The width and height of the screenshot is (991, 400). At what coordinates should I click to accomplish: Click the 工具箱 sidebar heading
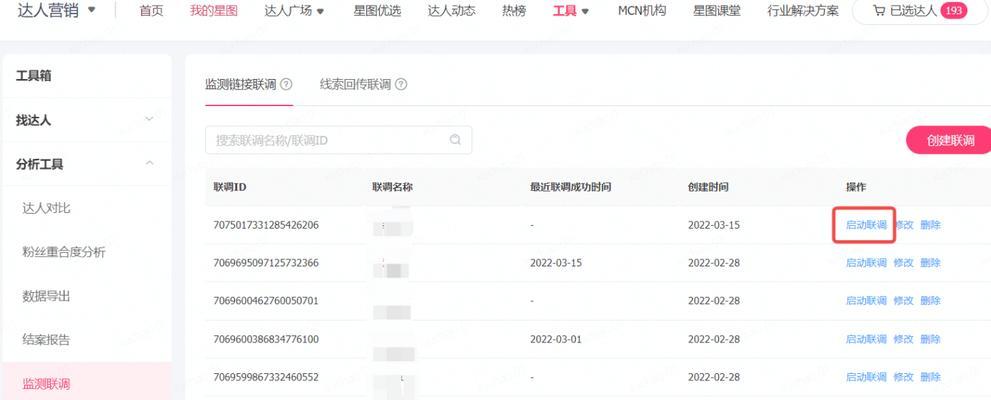33,76
